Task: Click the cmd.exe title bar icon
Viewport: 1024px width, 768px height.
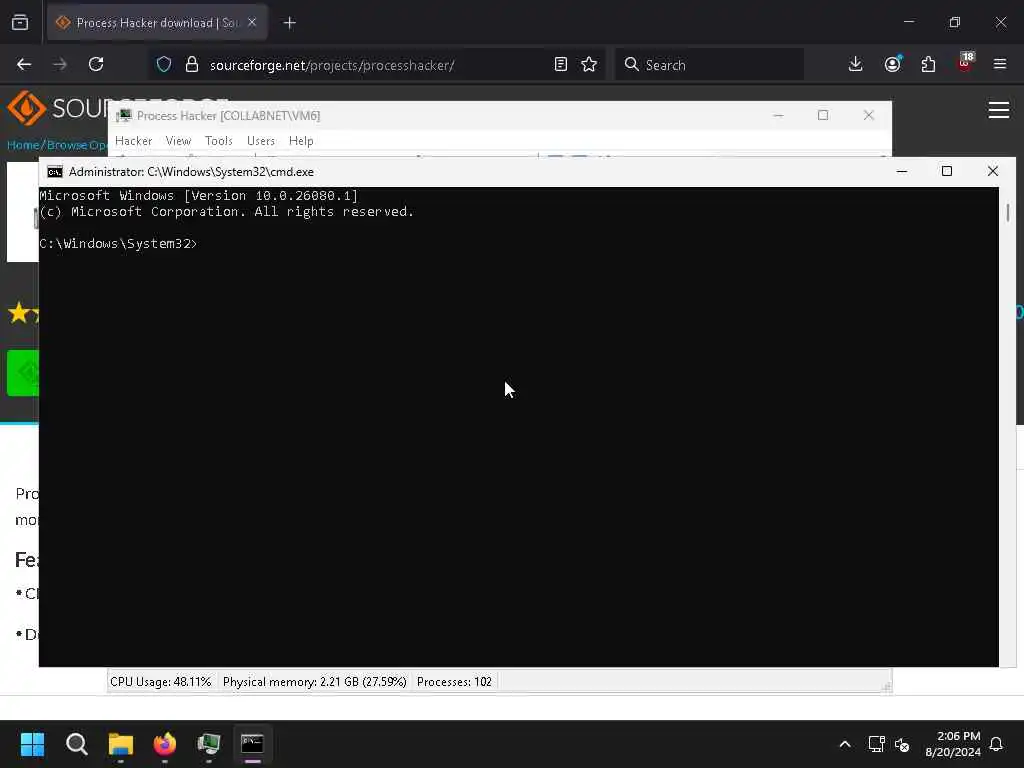Action: (x=55, y=172)
